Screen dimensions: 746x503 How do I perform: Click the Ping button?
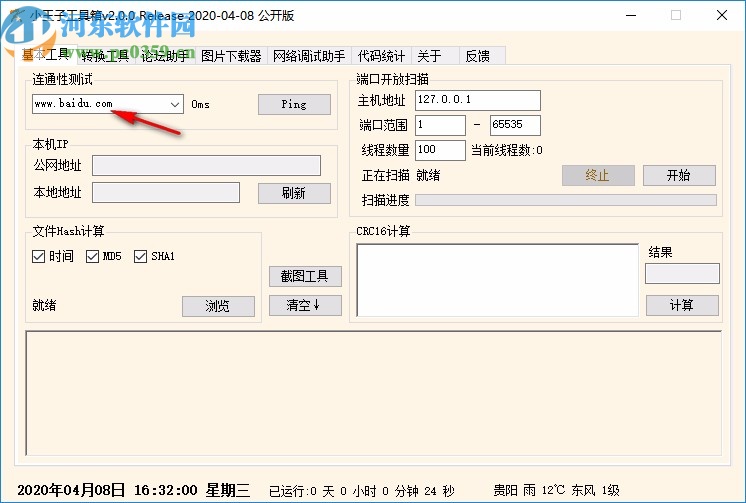(294, 104)
